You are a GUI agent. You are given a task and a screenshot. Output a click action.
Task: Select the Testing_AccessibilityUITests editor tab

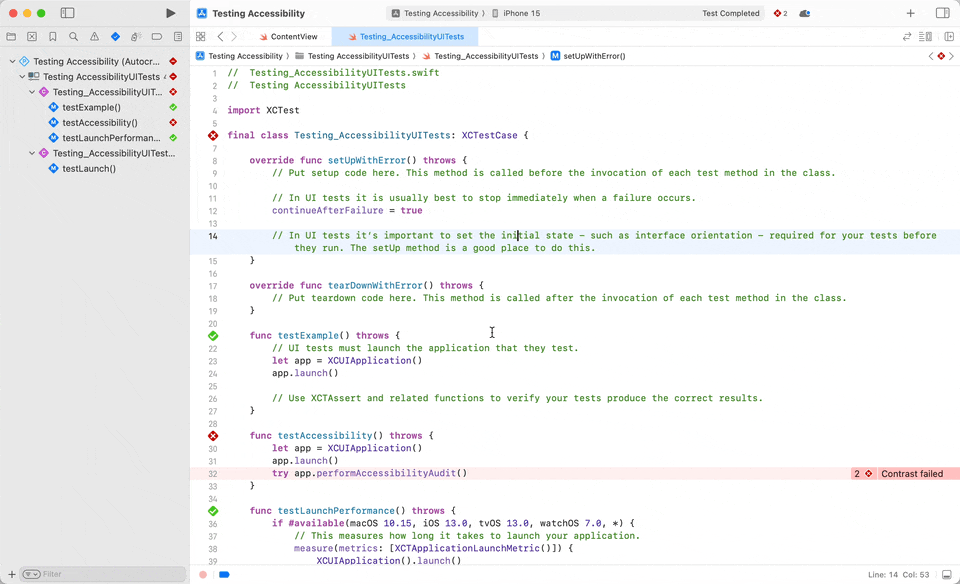coord(411,37)
